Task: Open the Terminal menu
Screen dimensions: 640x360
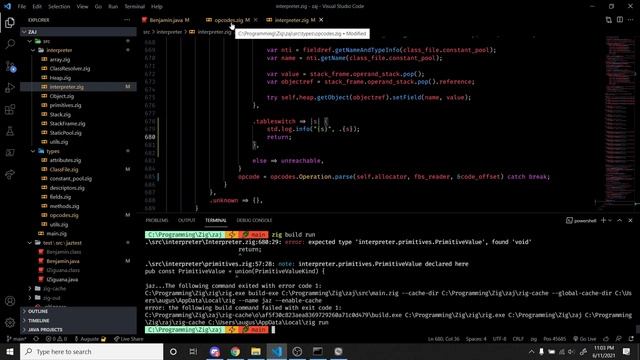Action: coord(135,7)
